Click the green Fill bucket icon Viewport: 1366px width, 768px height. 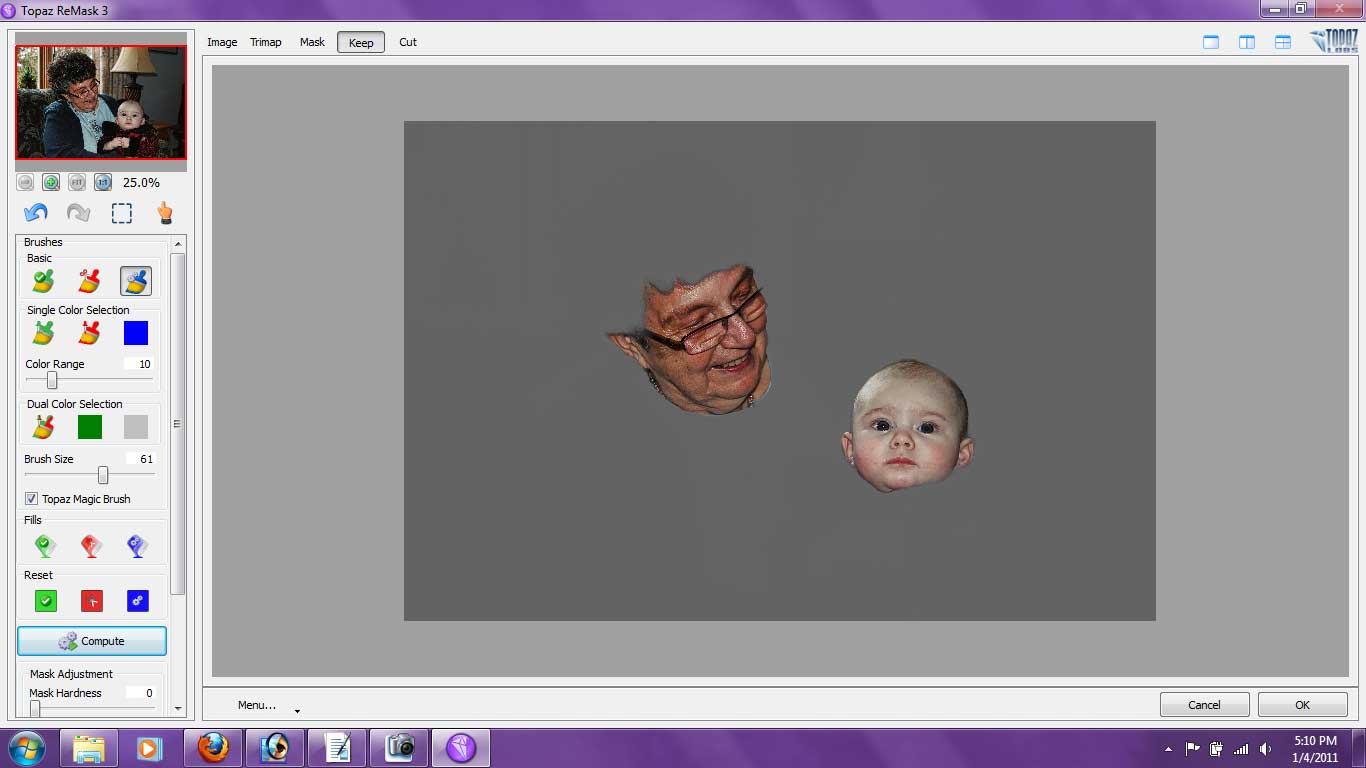coord(45,546)
